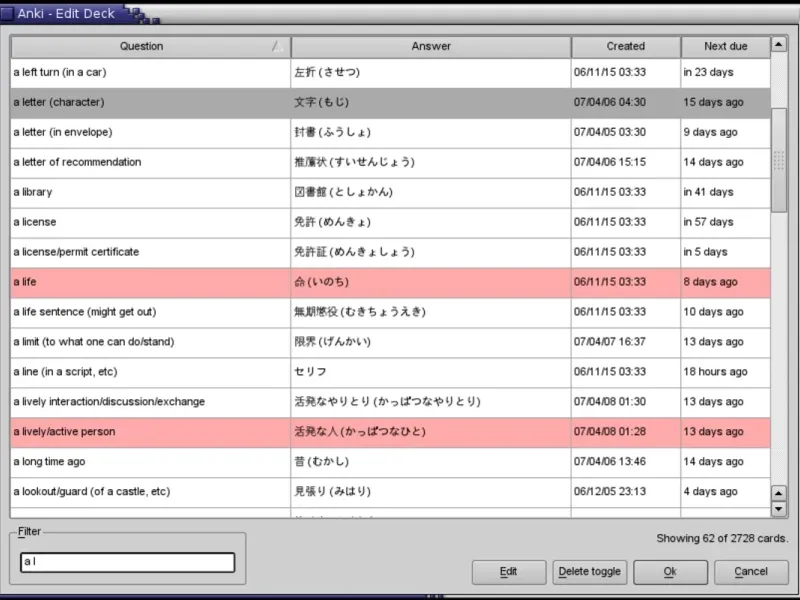Click the '18 hours ago' due cell
Image resolution: width=800 pixels, height=600 pixels.
coord(726,372)
